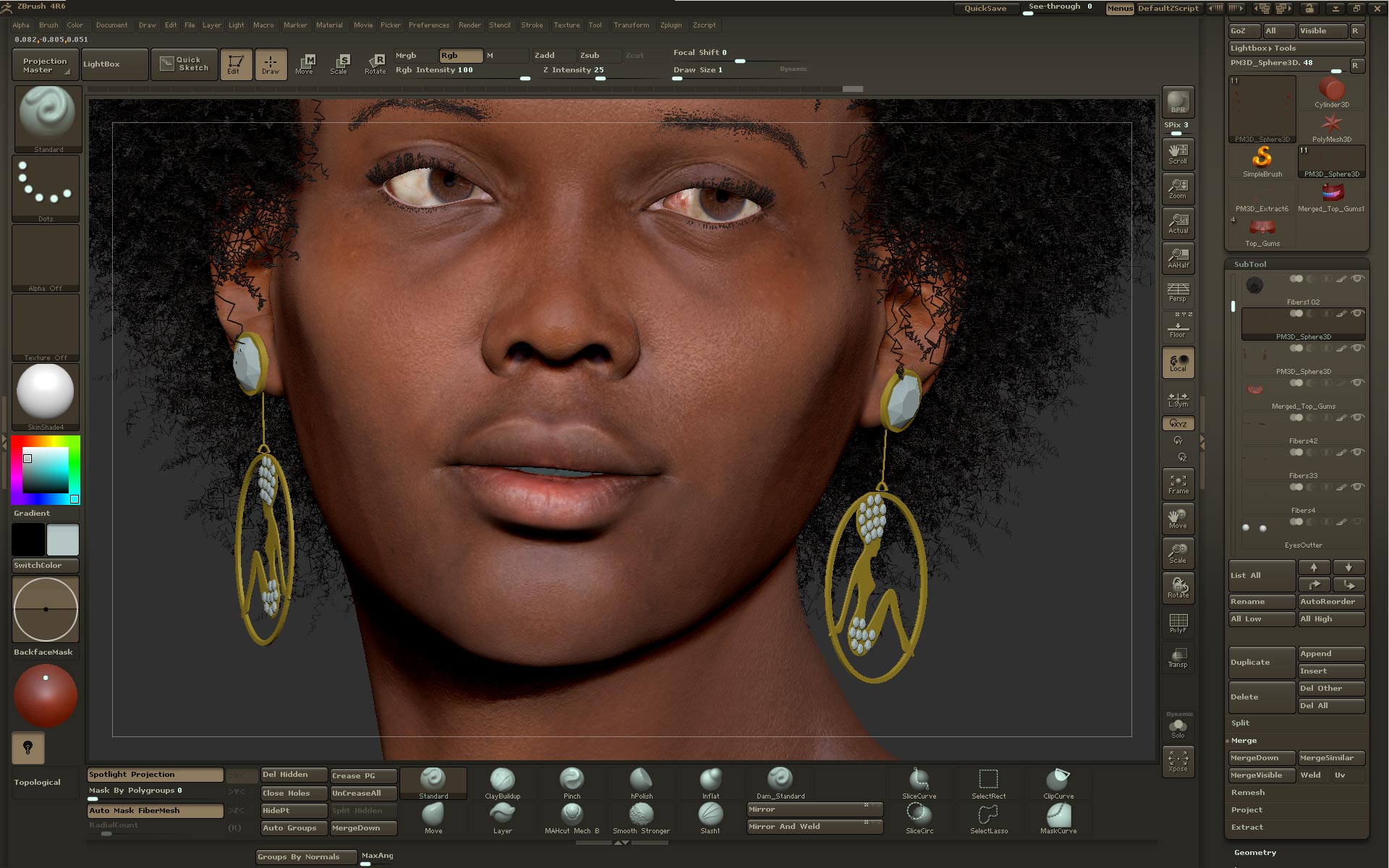Image resolution: width=1389 pixels, height=868 pixels.
Task: Click the Frame mesh icon
Action: coord(1178,484)
